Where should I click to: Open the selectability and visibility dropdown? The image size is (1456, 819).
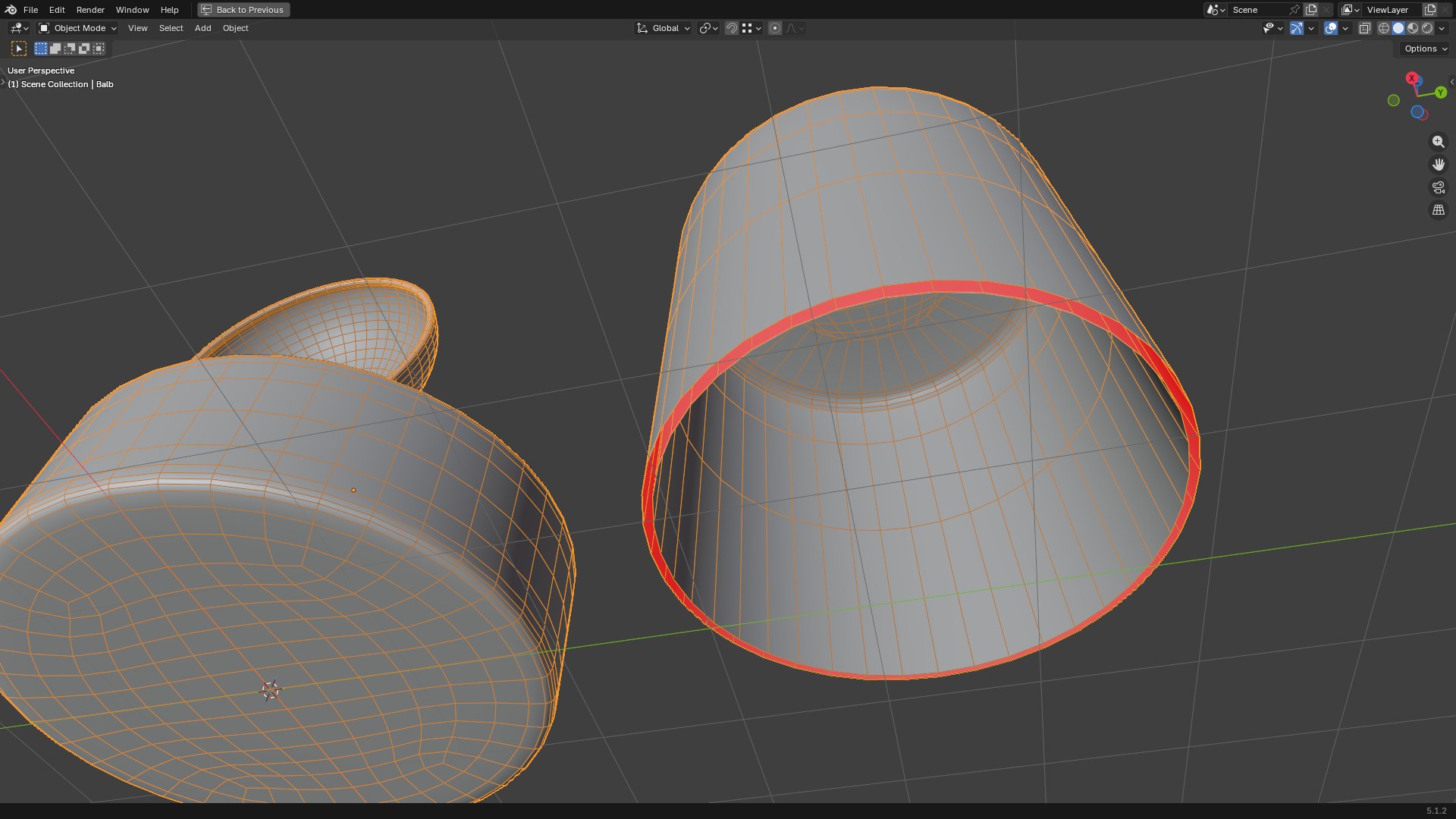coord(1272,28)
